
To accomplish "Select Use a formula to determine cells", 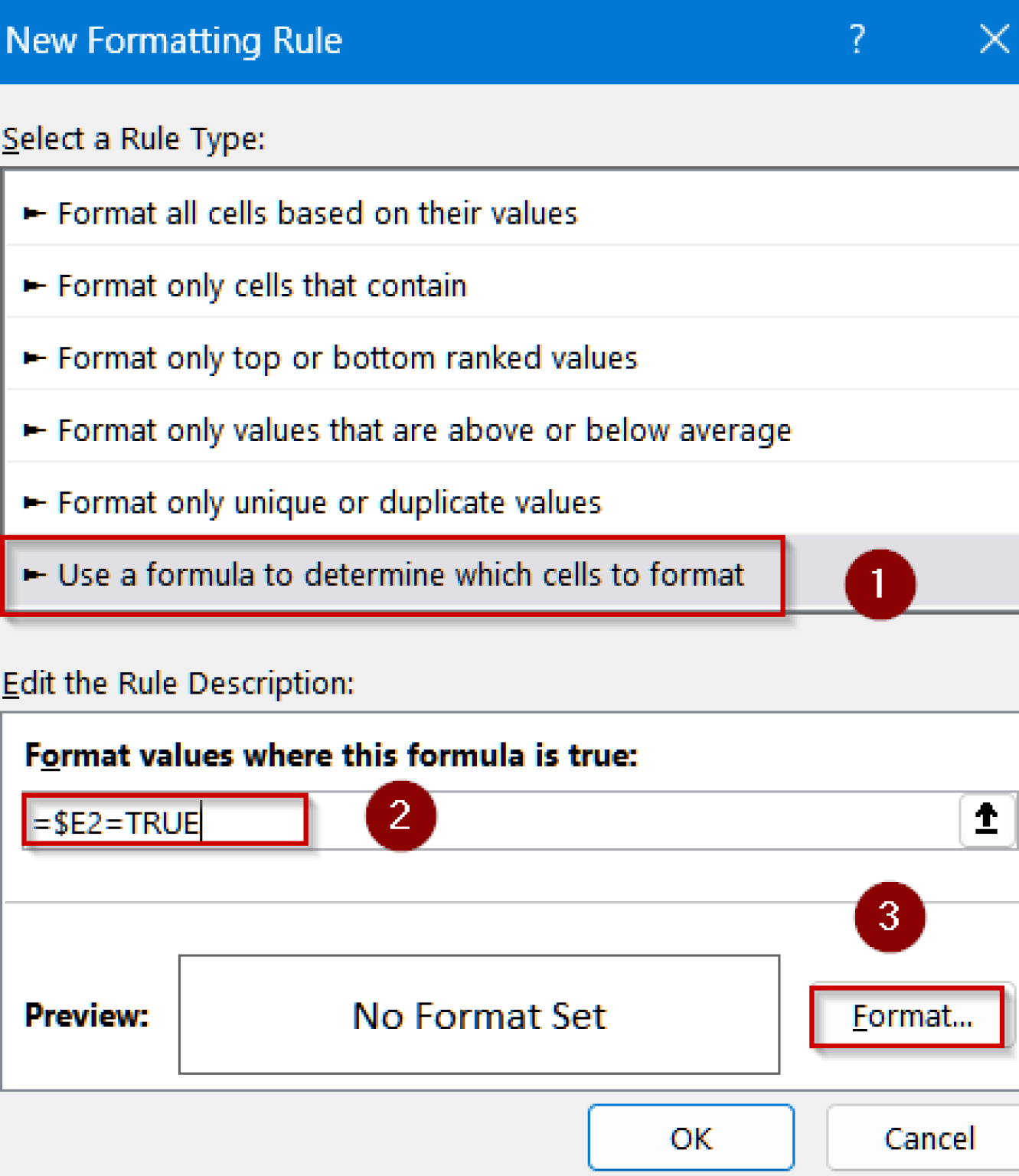I will tap(511, 574).
